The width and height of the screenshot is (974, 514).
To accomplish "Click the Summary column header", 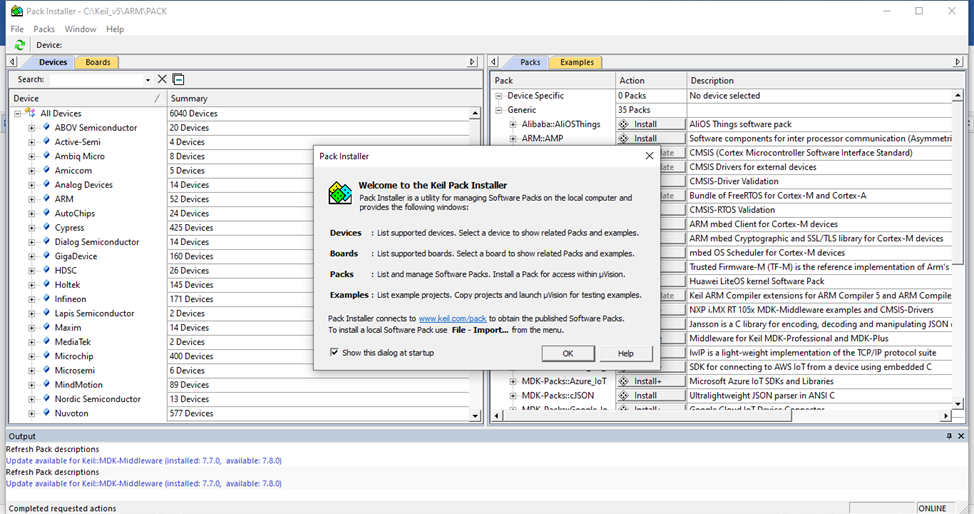I will (x=323, y=98).
